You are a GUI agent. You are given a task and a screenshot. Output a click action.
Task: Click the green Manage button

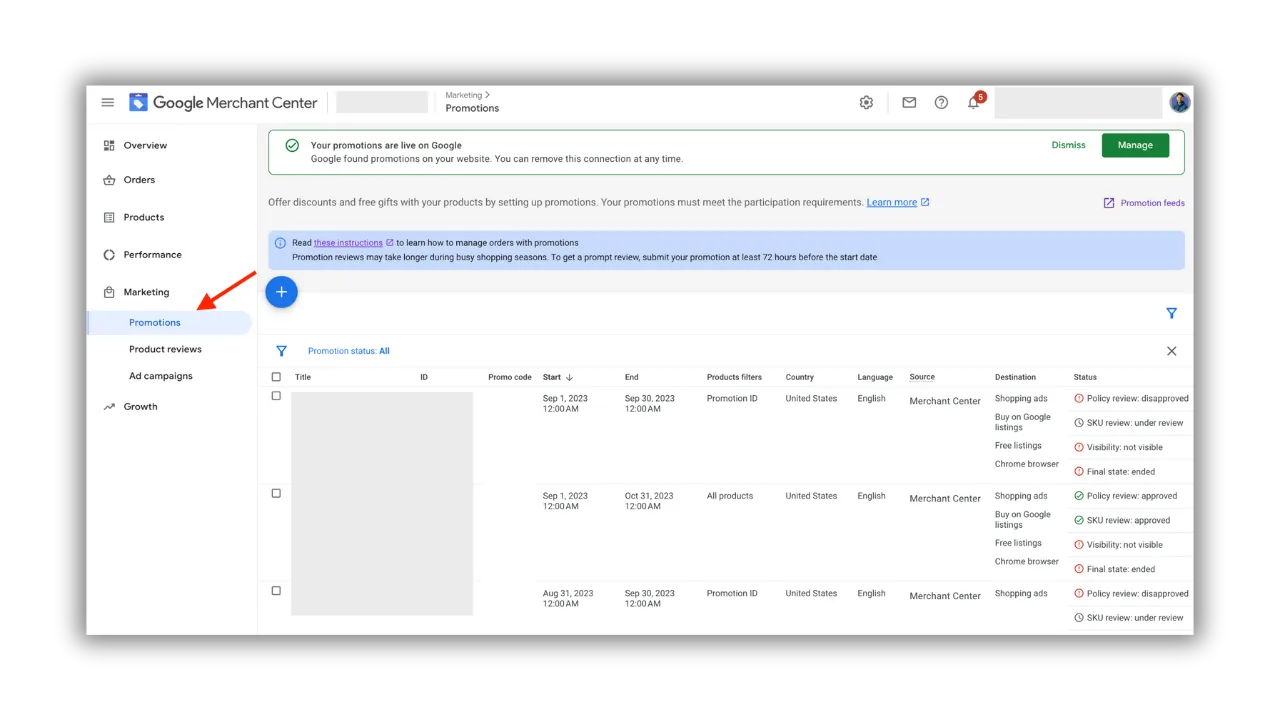pos(1135,145)
